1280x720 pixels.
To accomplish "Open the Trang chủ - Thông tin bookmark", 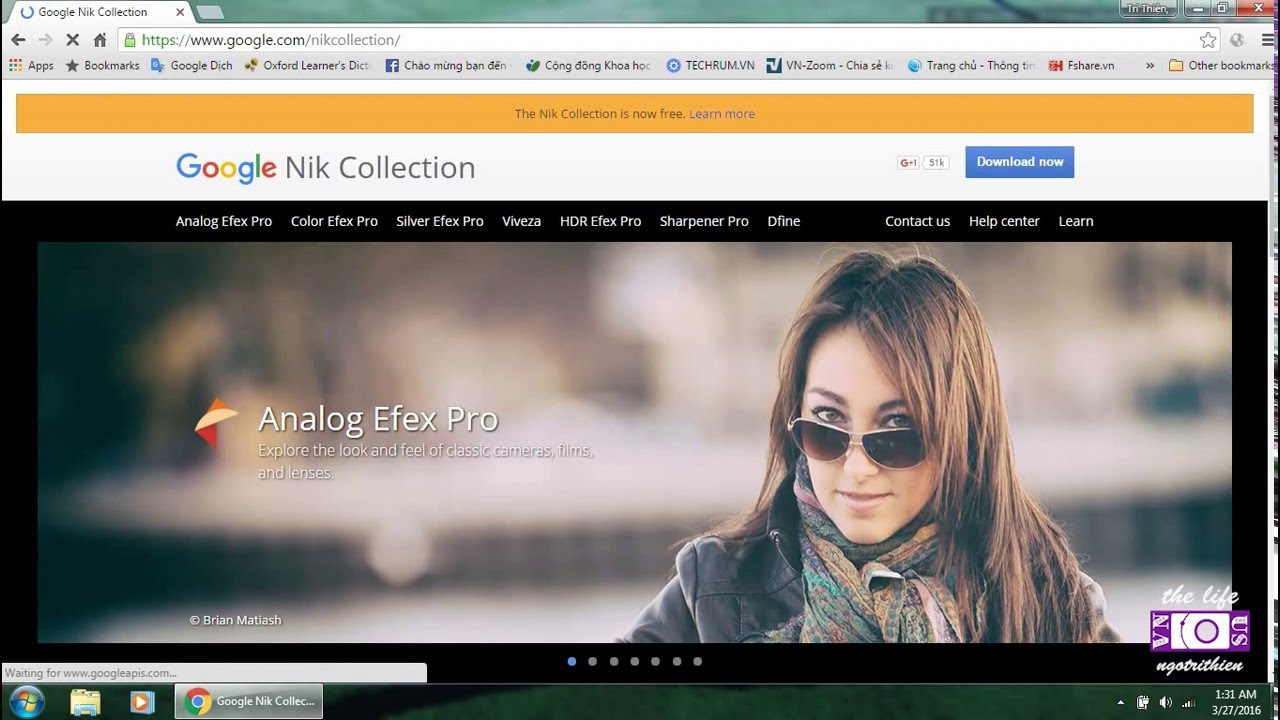I will (x=971, y=65).
